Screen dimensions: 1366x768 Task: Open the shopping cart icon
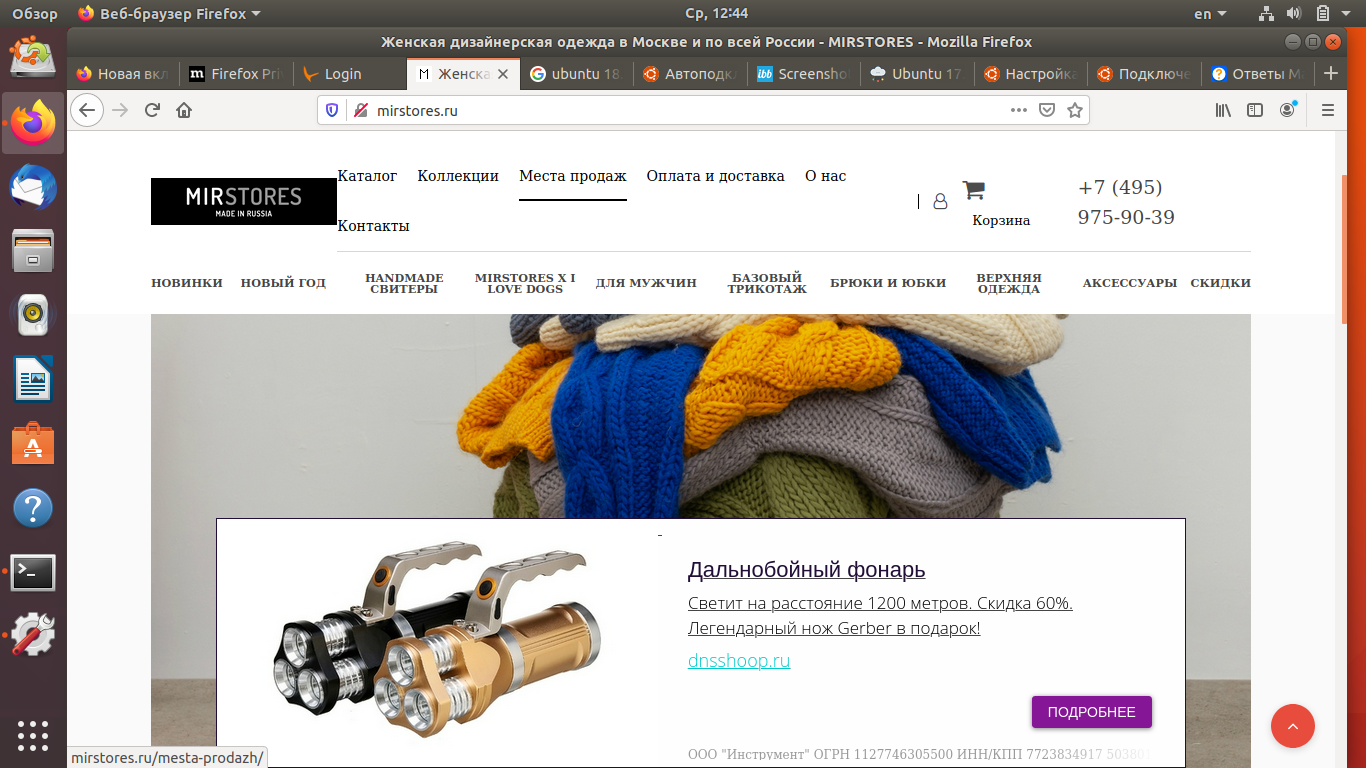[973, 190]
